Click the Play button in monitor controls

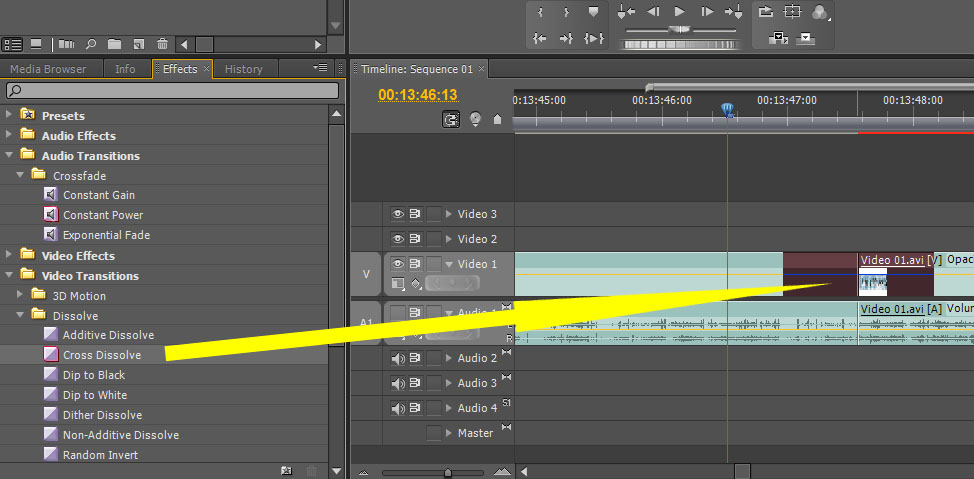click(680, 11)
